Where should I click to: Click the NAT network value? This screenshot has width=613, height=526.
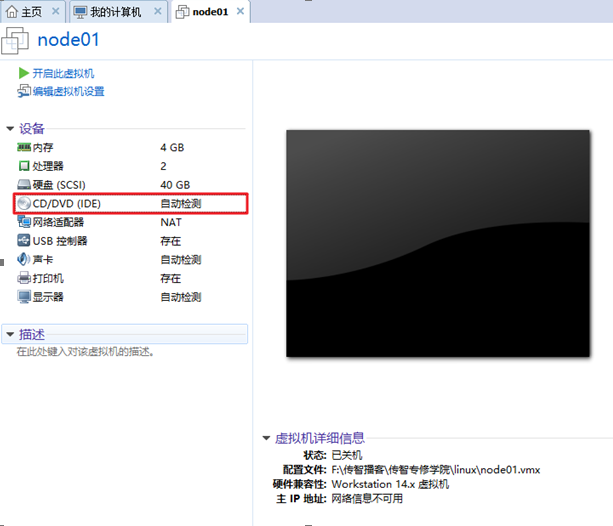[171, 222]
